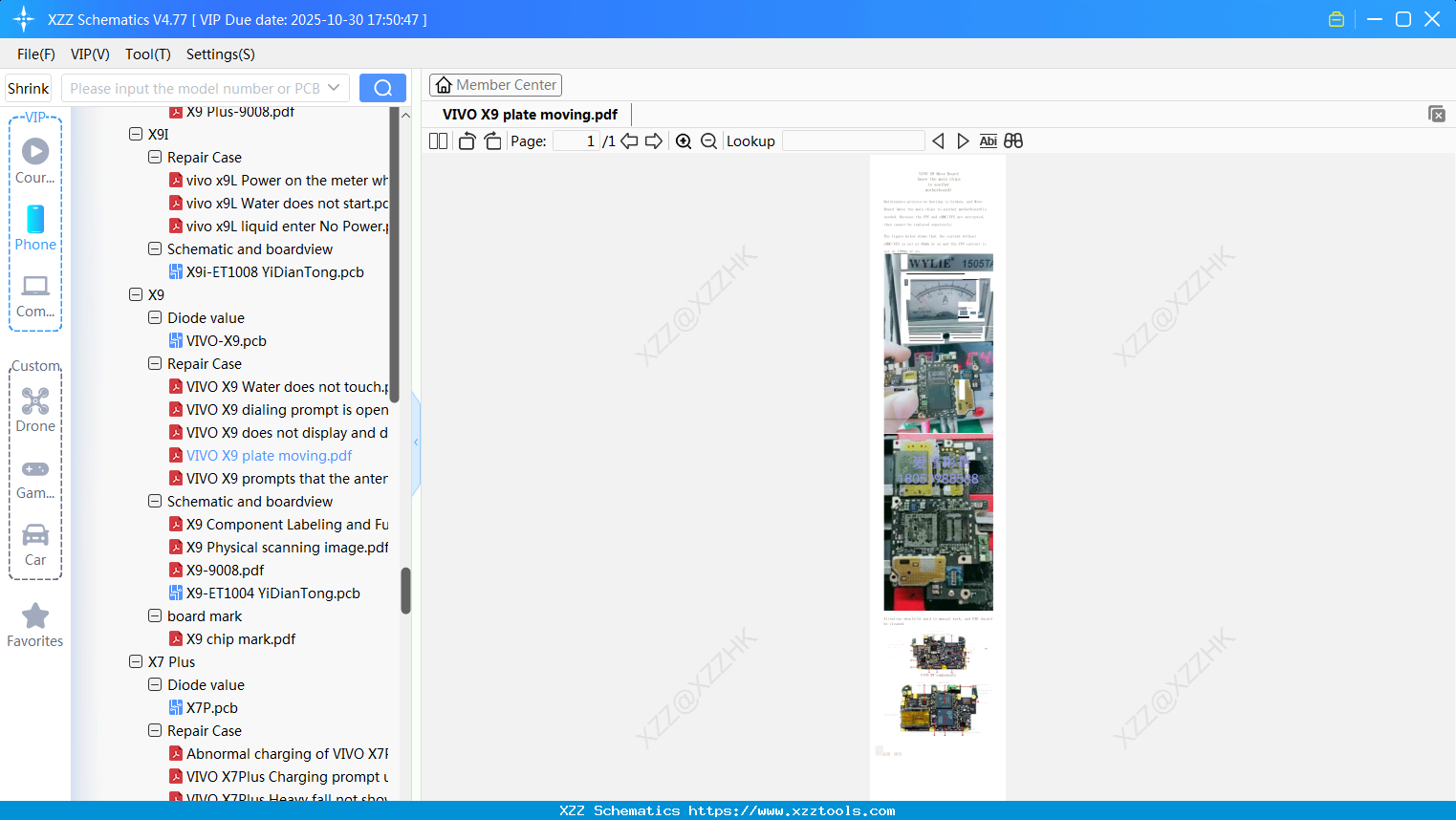Open VIVO-X9.pcb file

pos(227,341)
